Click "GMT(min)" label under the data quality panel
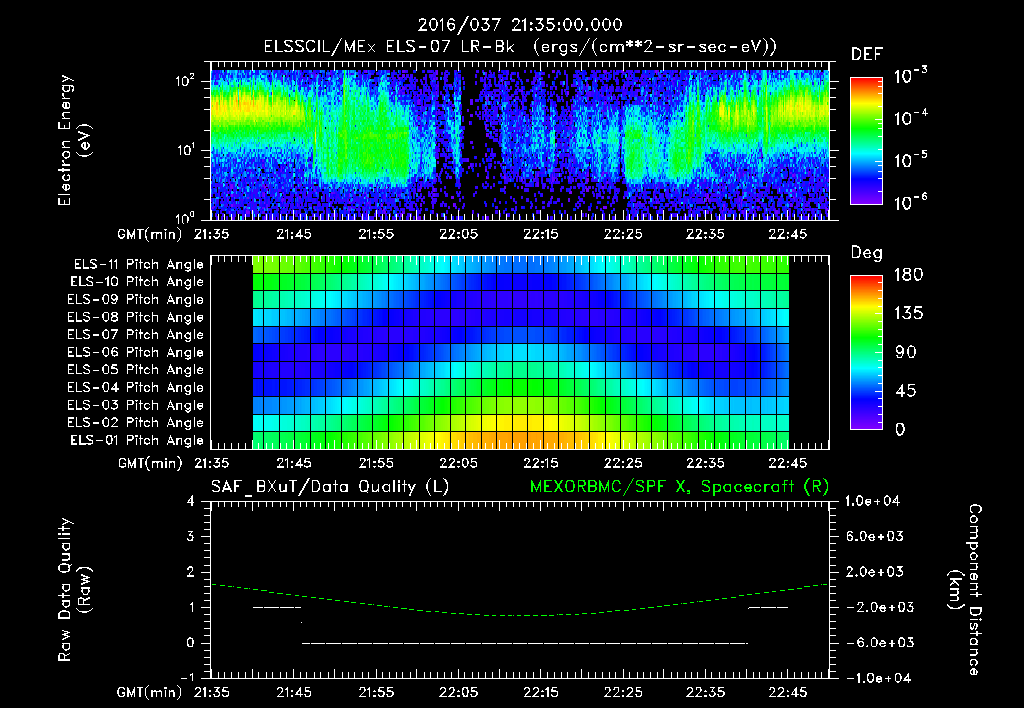This screenshot has width=1024, height=708. [150, 692]
